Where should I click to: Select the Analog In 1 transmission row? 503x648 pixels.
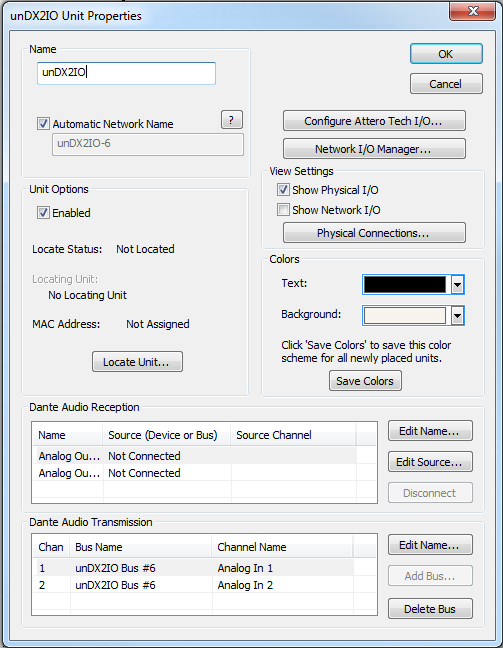tap(194, 568)
